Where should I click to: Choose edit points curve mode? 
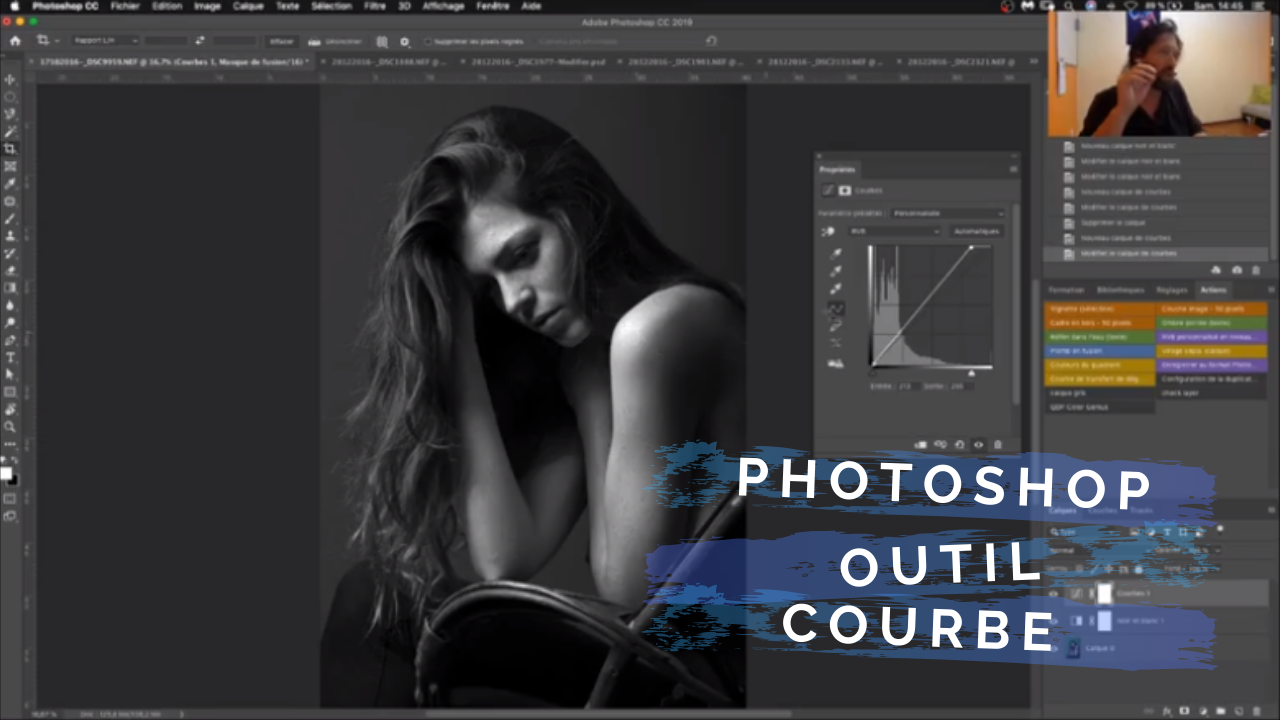coord(836,308)
